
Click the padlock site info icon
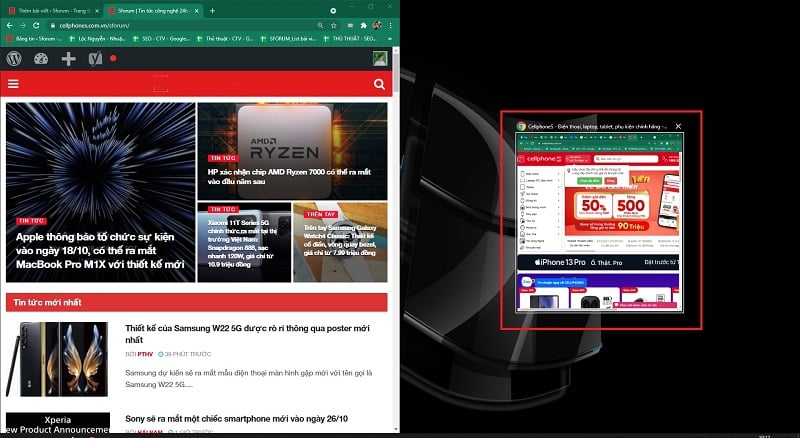(52, 25)
